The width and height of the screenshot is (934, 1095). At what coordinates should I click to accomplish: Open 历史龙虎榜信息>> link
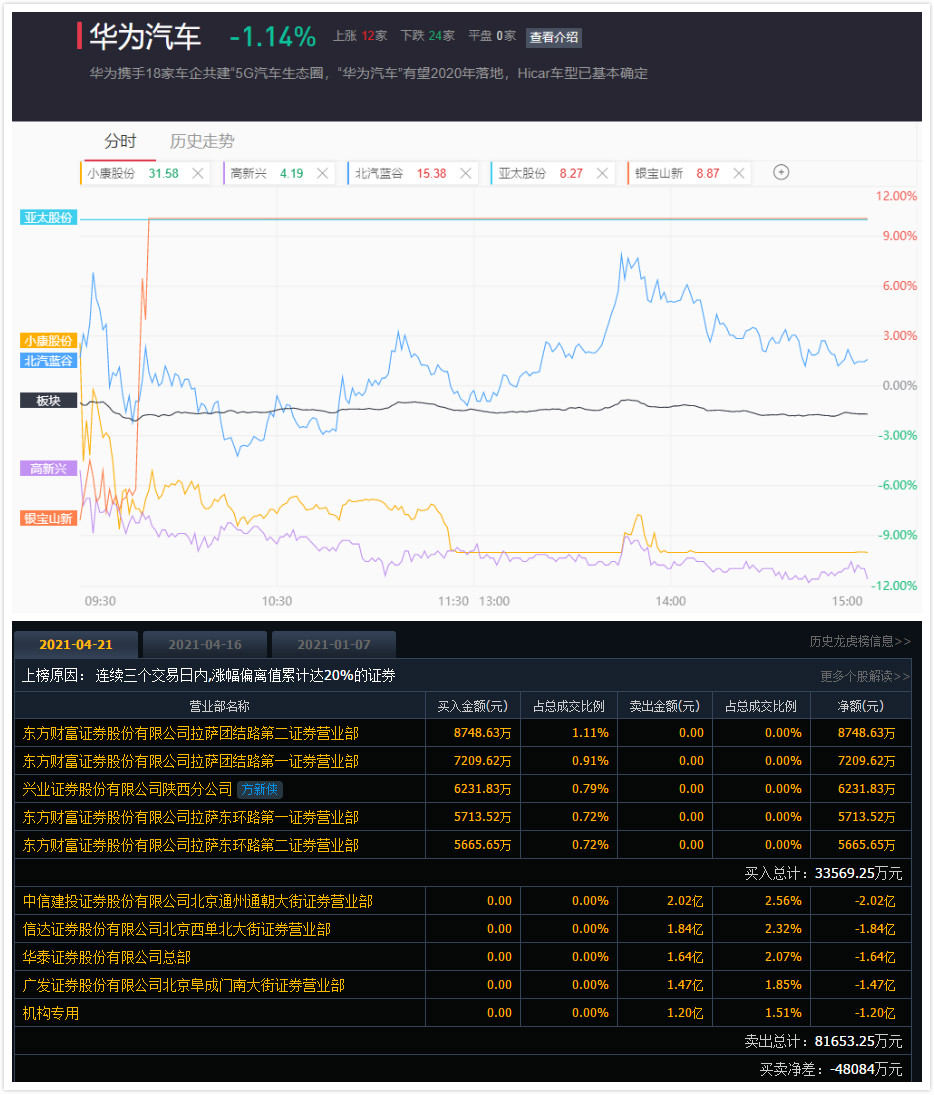860,641
